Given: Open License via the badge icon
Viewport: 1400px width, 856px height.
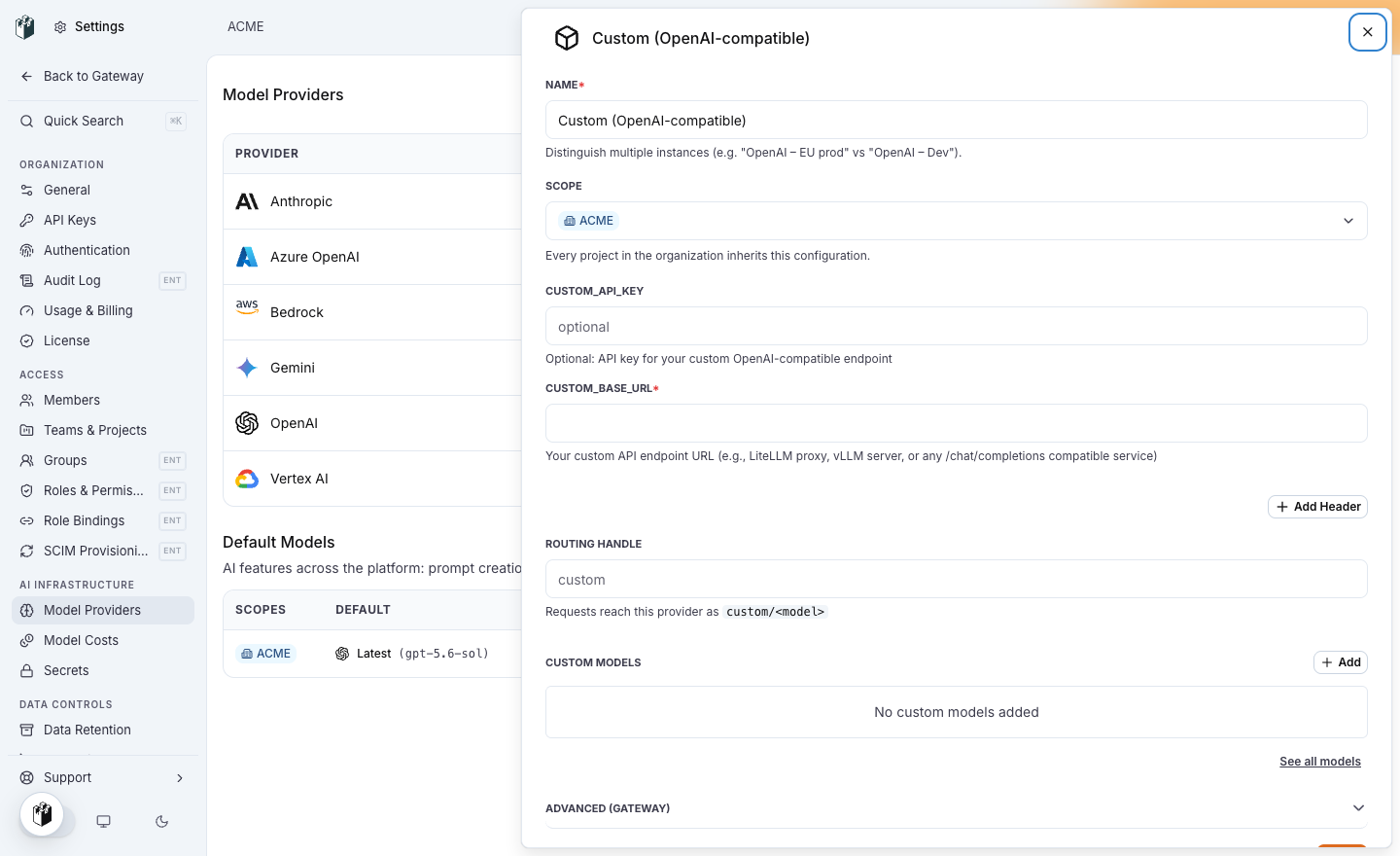Looking at the screenshot, I should [x=27, y=341].
